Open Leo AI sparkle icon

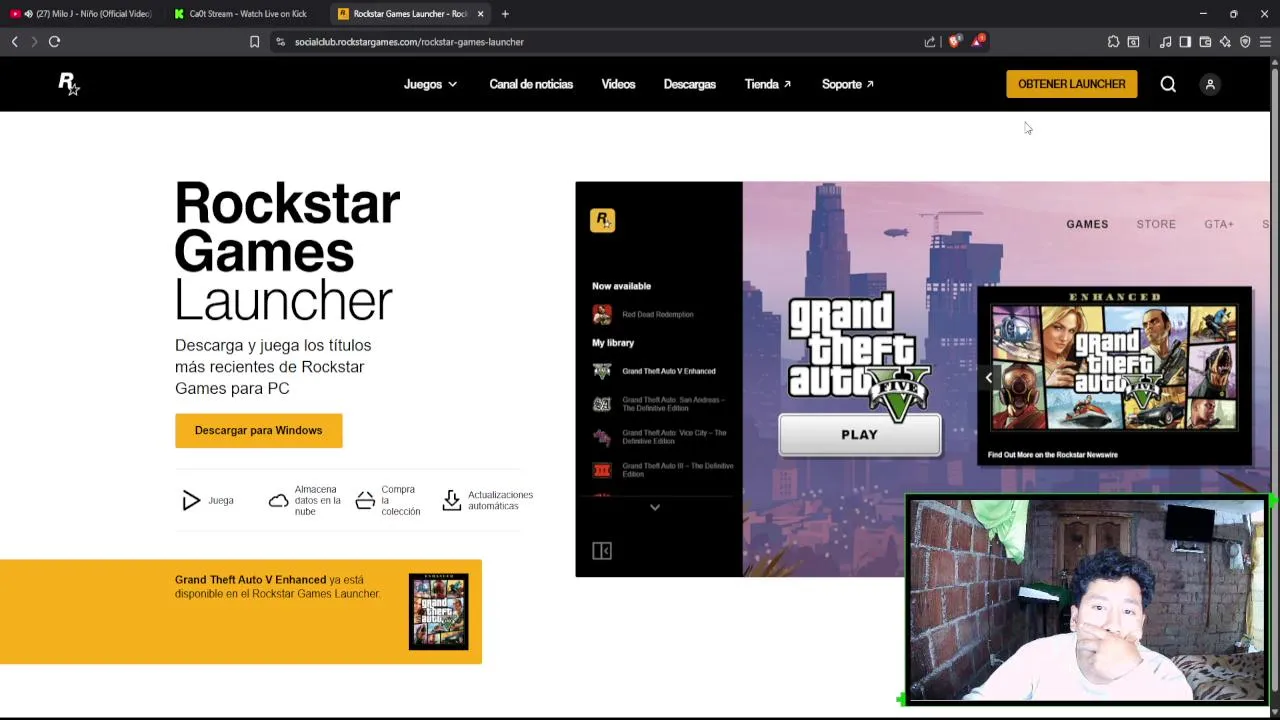(x=1225, y=42)
